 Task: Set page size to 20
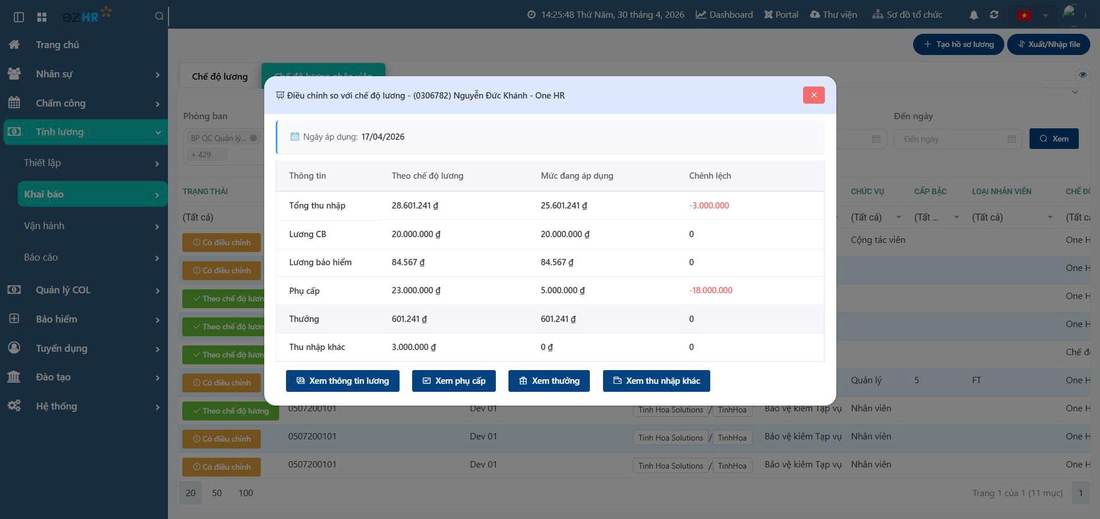(190, 493)
